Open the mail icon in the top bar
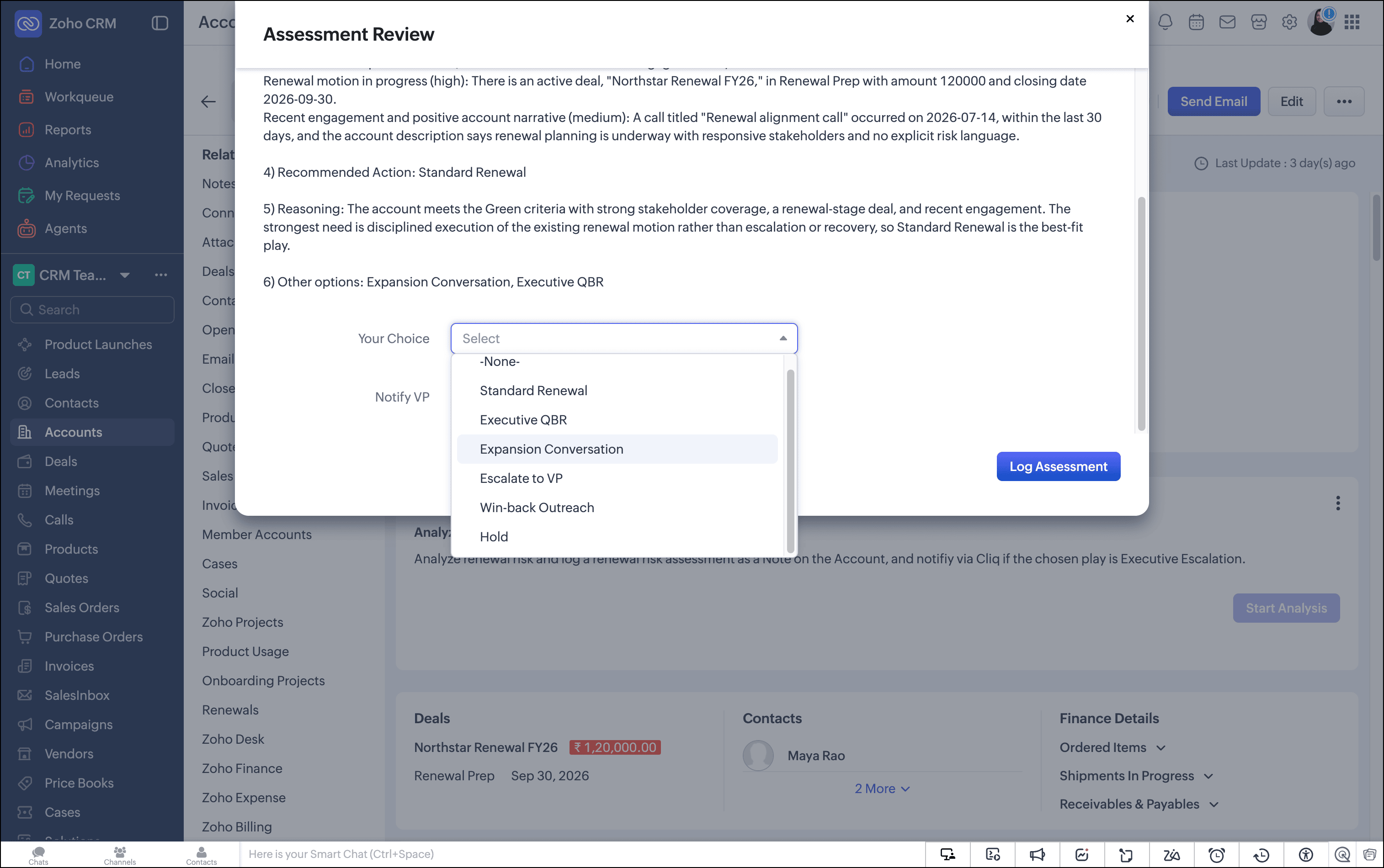The width and height of the screenshot is (1384, 868). tap(1227, 22)
